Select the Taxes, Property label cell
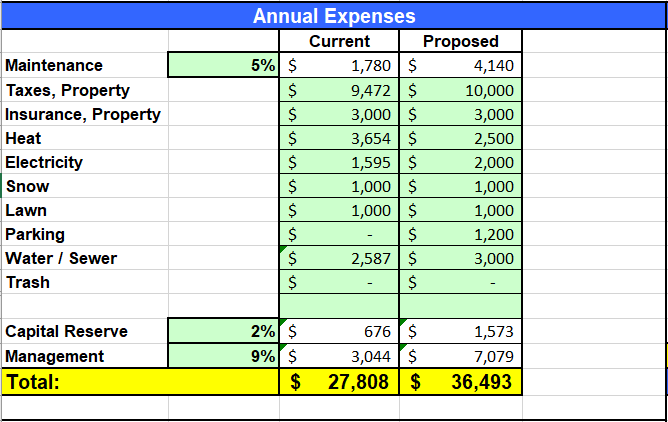 85,90
